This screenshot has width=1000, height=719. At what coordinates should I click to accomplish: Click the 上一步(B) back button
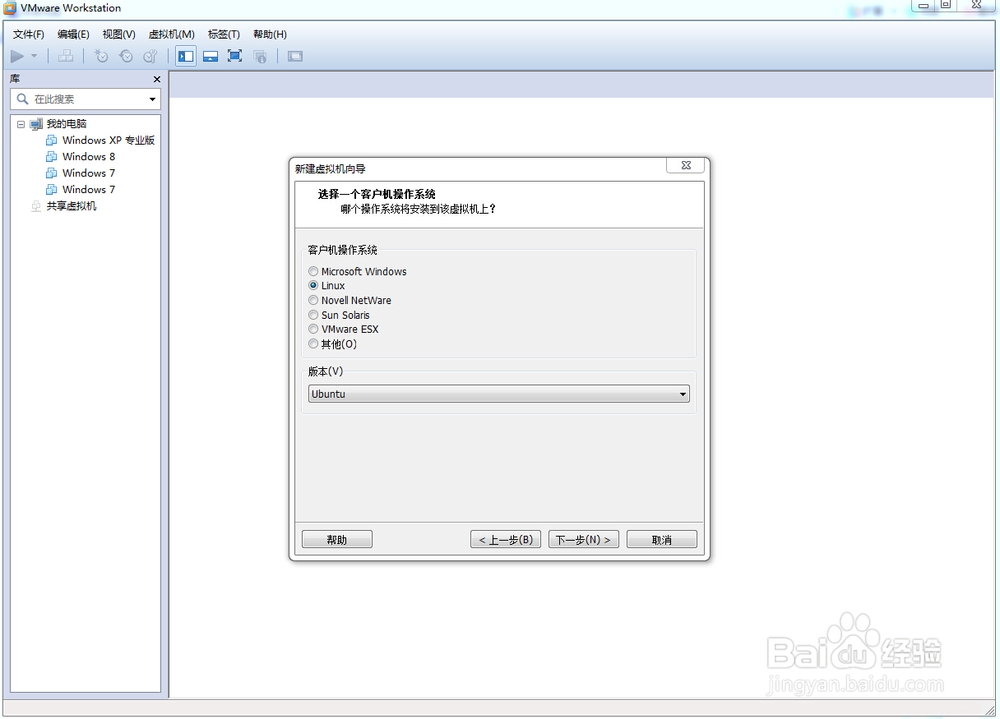pos(506,540)
